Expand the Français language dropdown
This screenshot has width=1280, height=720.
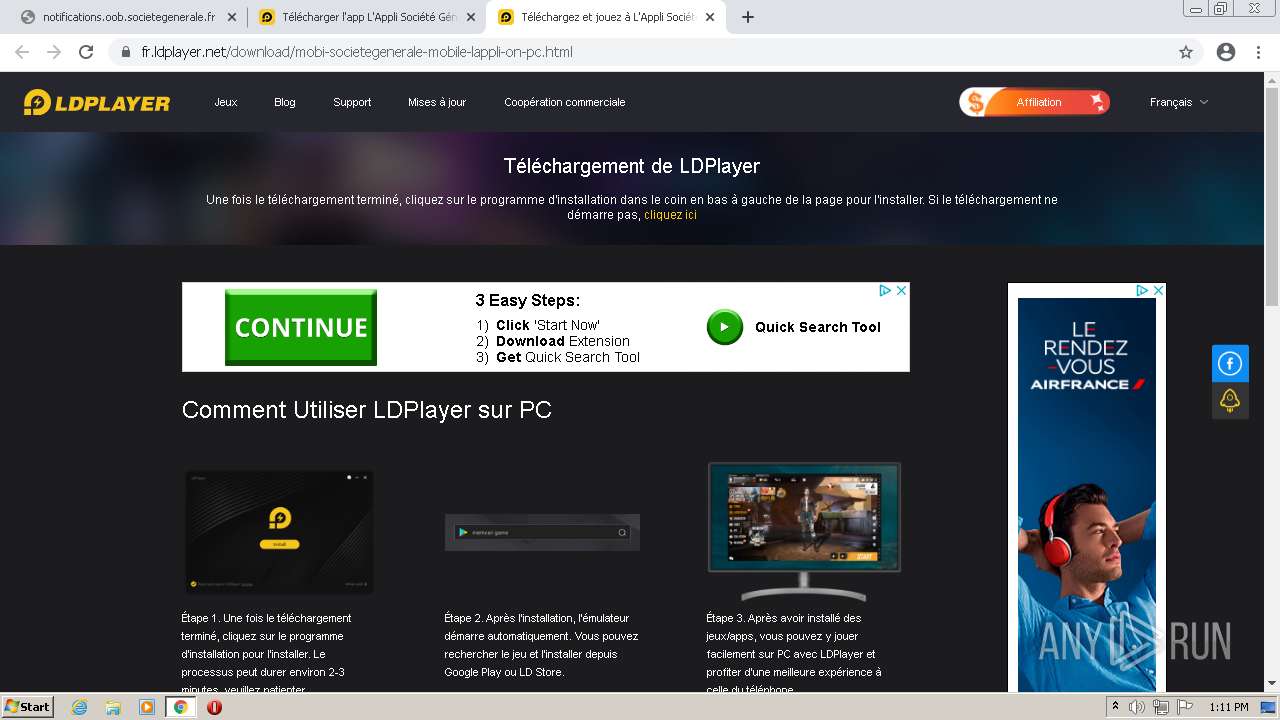(1179, 102)
